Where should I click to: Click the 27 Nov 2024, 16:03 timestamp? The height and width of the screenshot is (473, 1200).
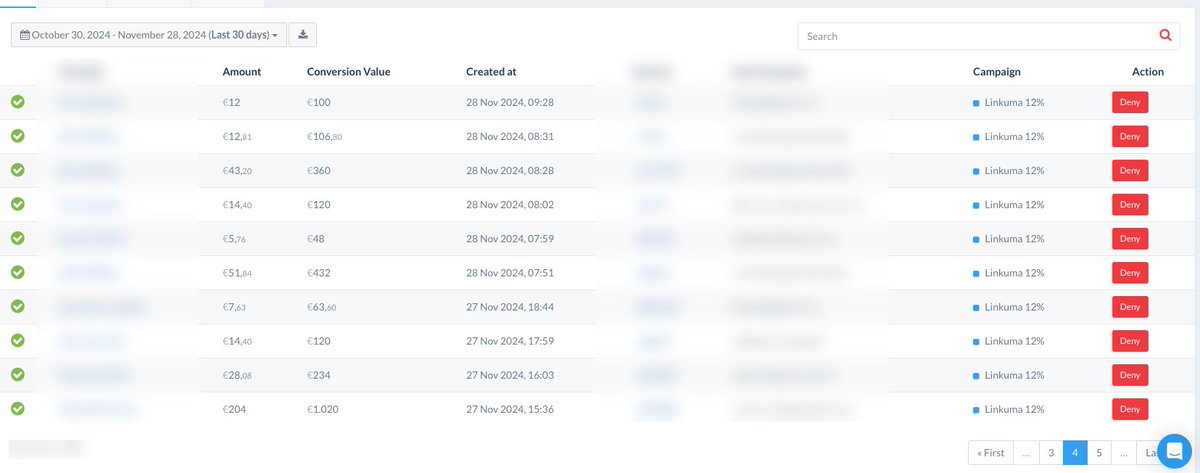click(510, 374)
